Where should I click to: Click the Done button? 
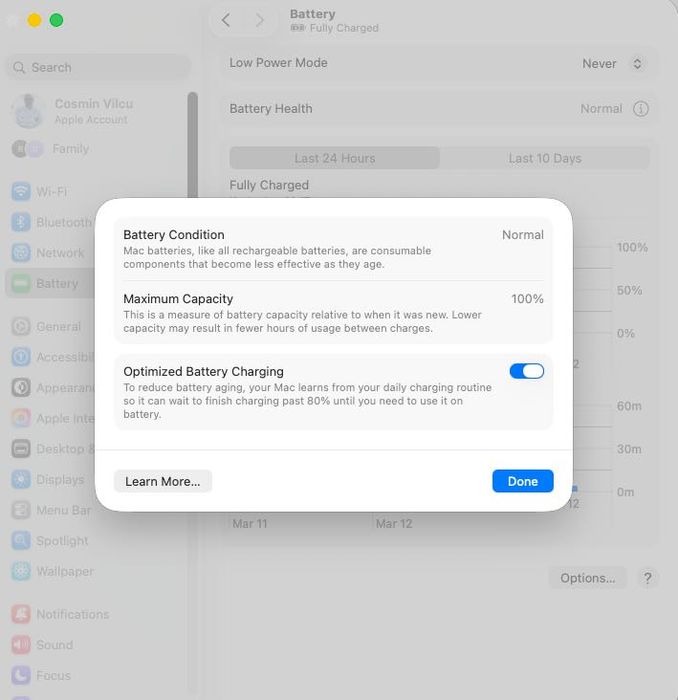[x=523, y=481]
